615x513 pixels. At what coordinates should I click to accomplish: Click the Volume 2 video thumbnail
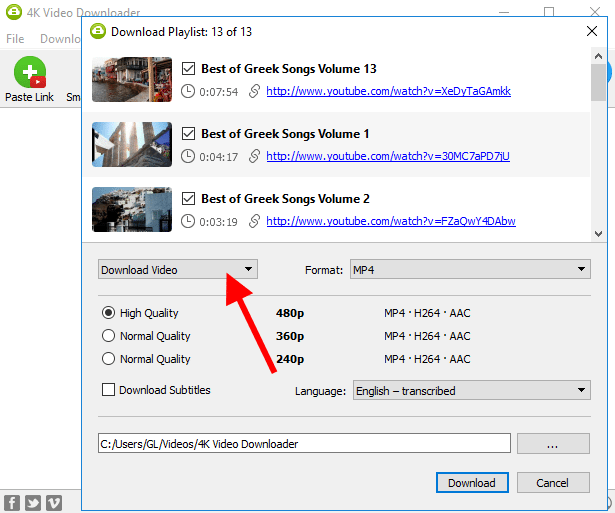132,209
